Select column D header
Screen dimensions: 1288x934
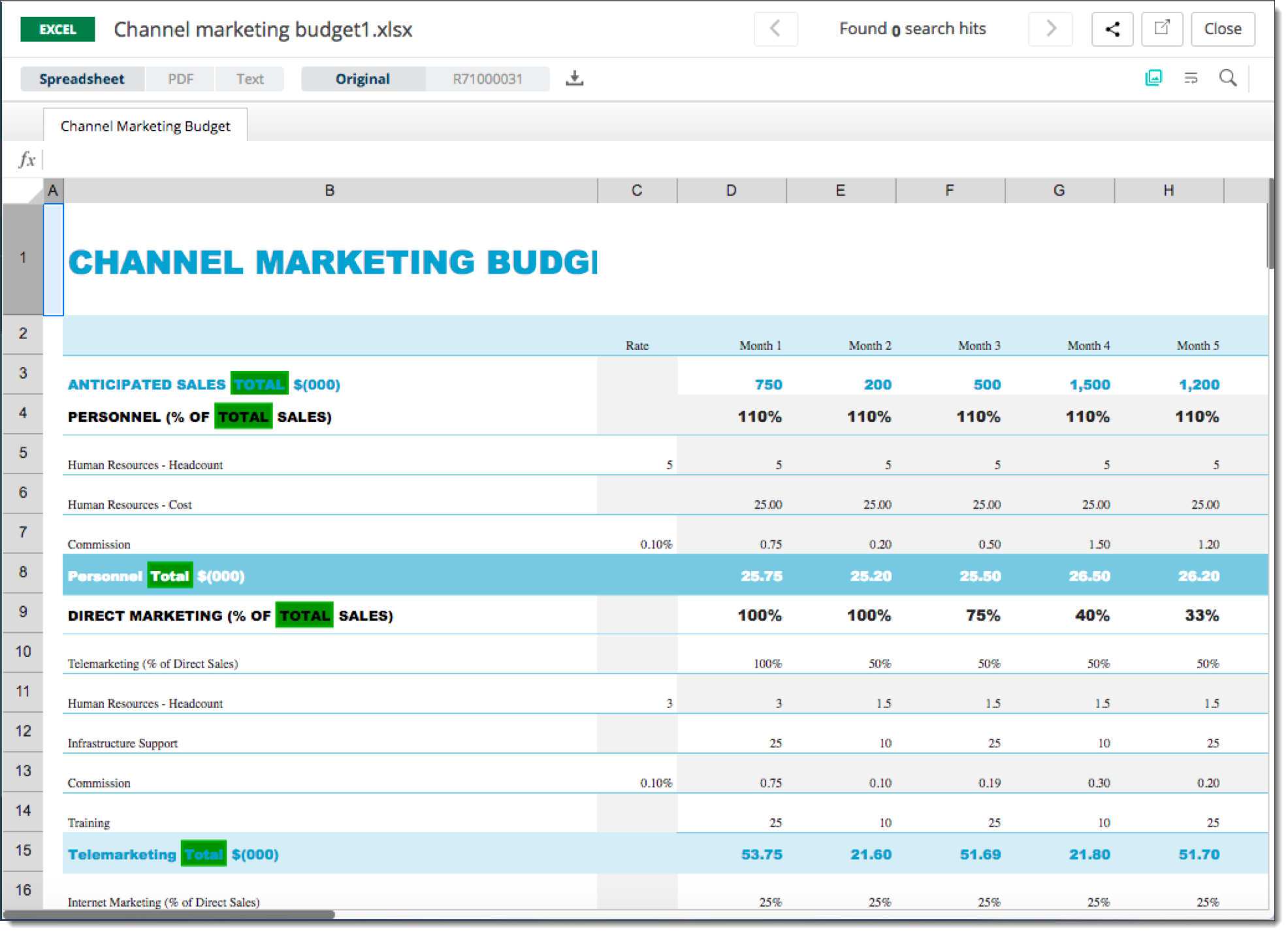(x=732, y=190)
